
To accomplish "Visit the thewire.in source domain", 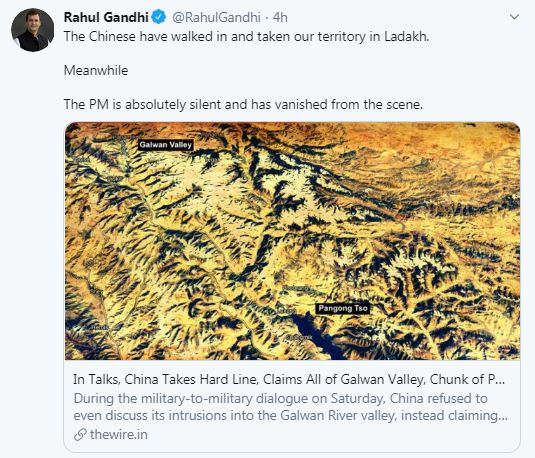I will click(119, 435).
